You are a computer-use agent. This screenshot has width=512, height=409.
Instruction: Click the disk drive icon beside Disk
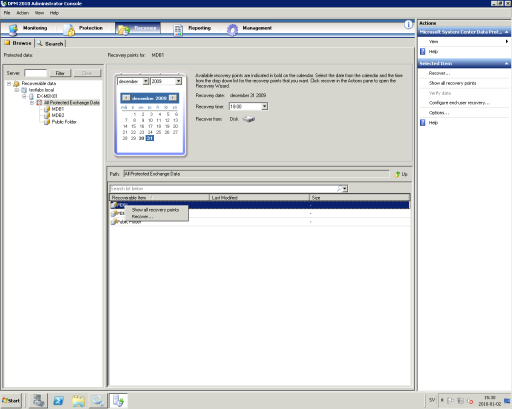(249, 119)
